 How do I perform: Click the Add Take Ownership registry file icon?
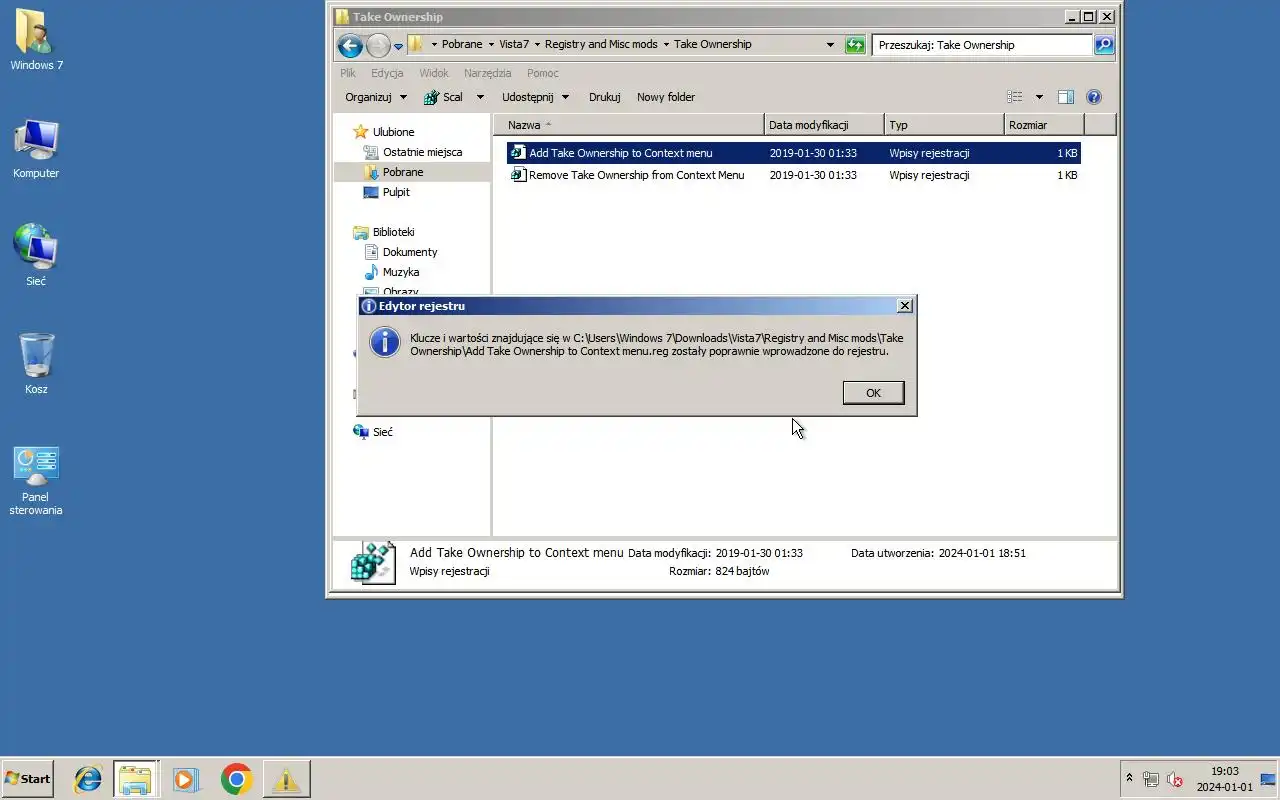pyautogui.click(x=518, y=153)
